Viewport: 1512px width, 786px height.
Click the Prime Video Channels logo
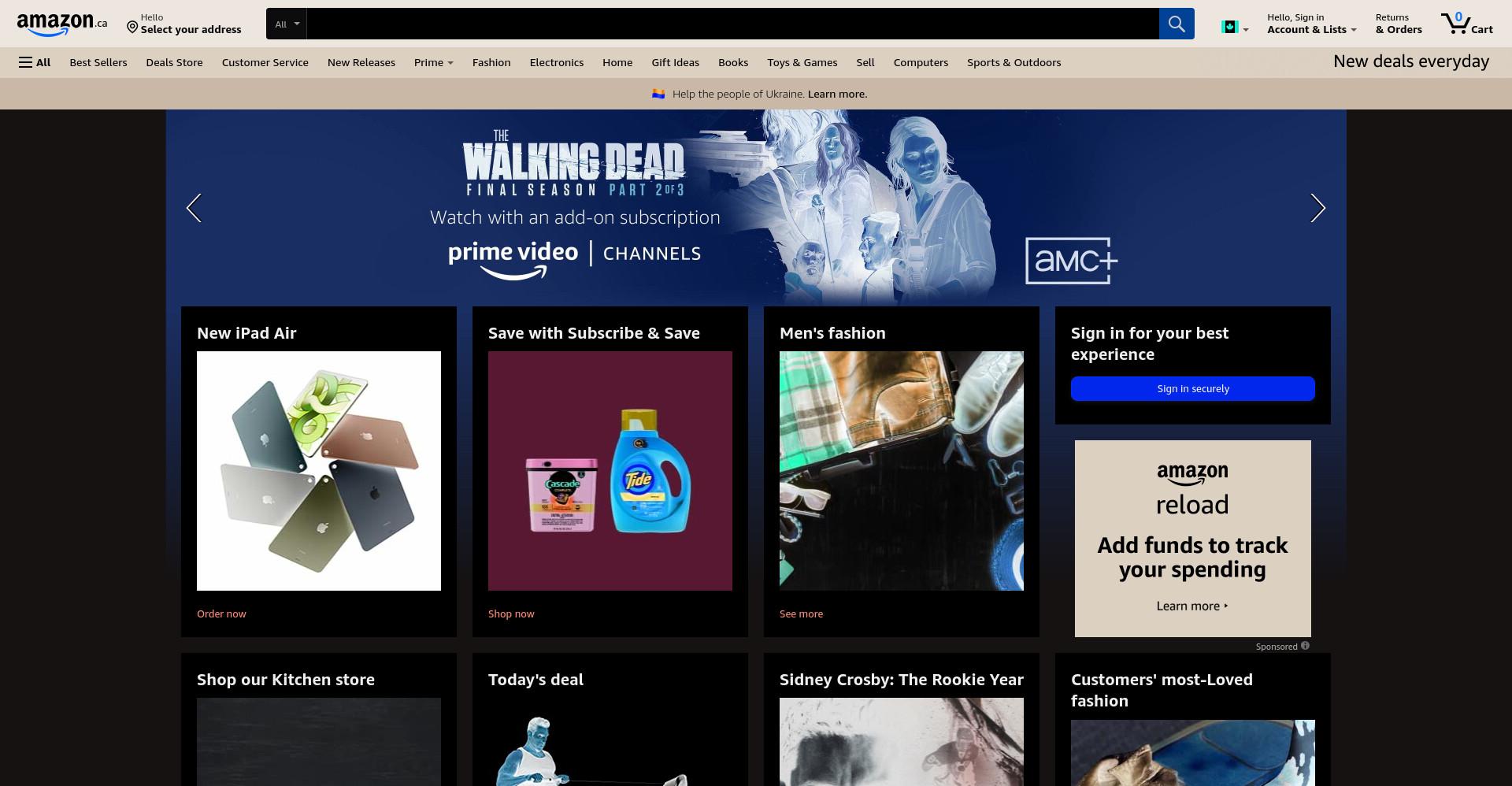574,260
